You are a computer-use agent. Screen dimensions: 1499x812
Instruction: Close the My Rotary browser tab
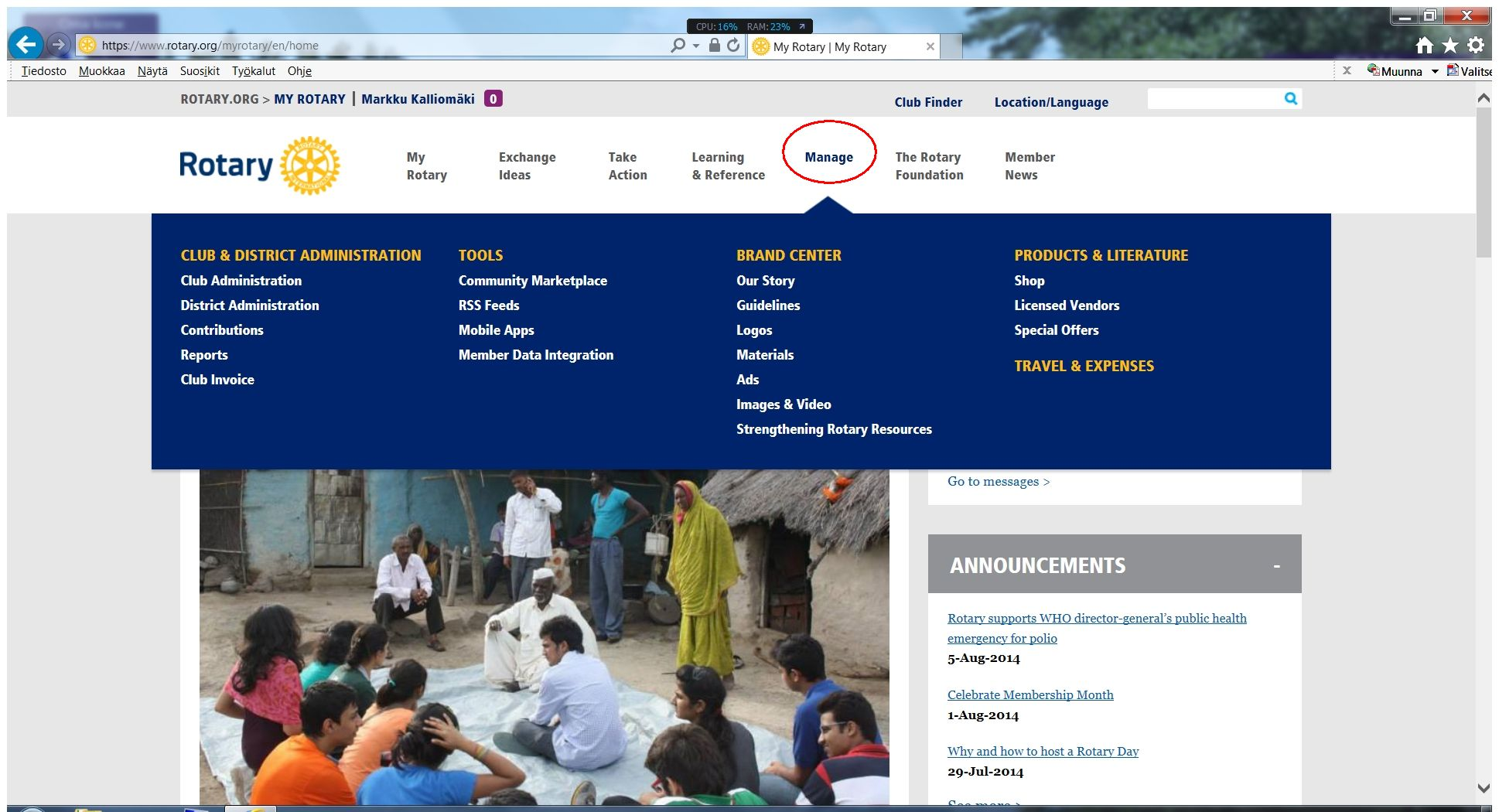point(930,46)
